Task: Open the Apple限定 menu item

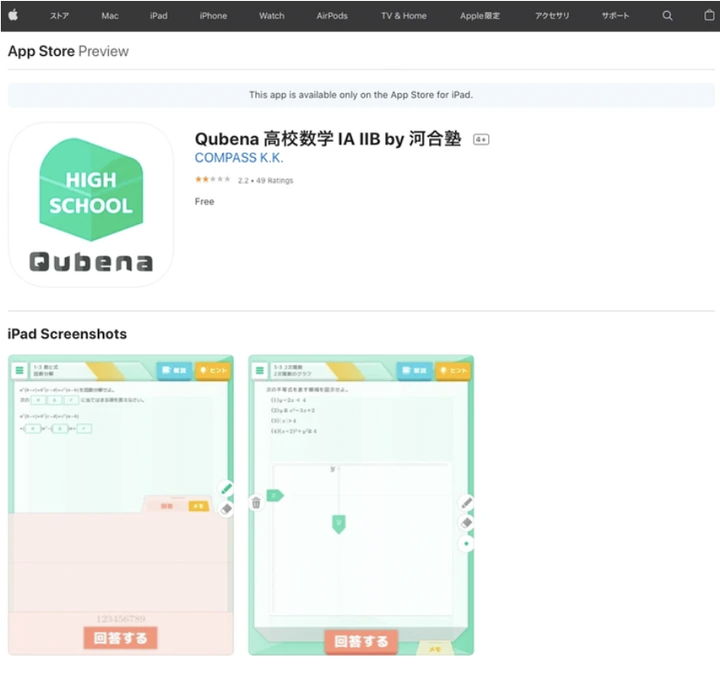Action: coord(480,16)
